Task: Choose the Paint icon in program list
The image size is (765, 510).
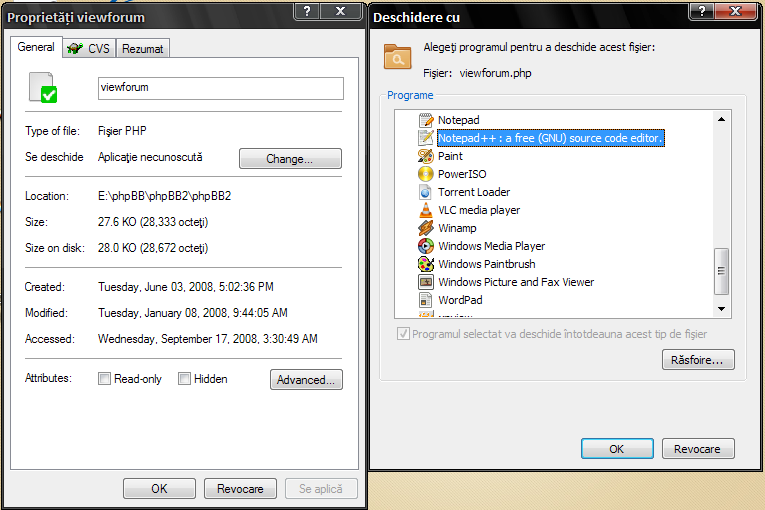Action: click(x=426, y=156)
